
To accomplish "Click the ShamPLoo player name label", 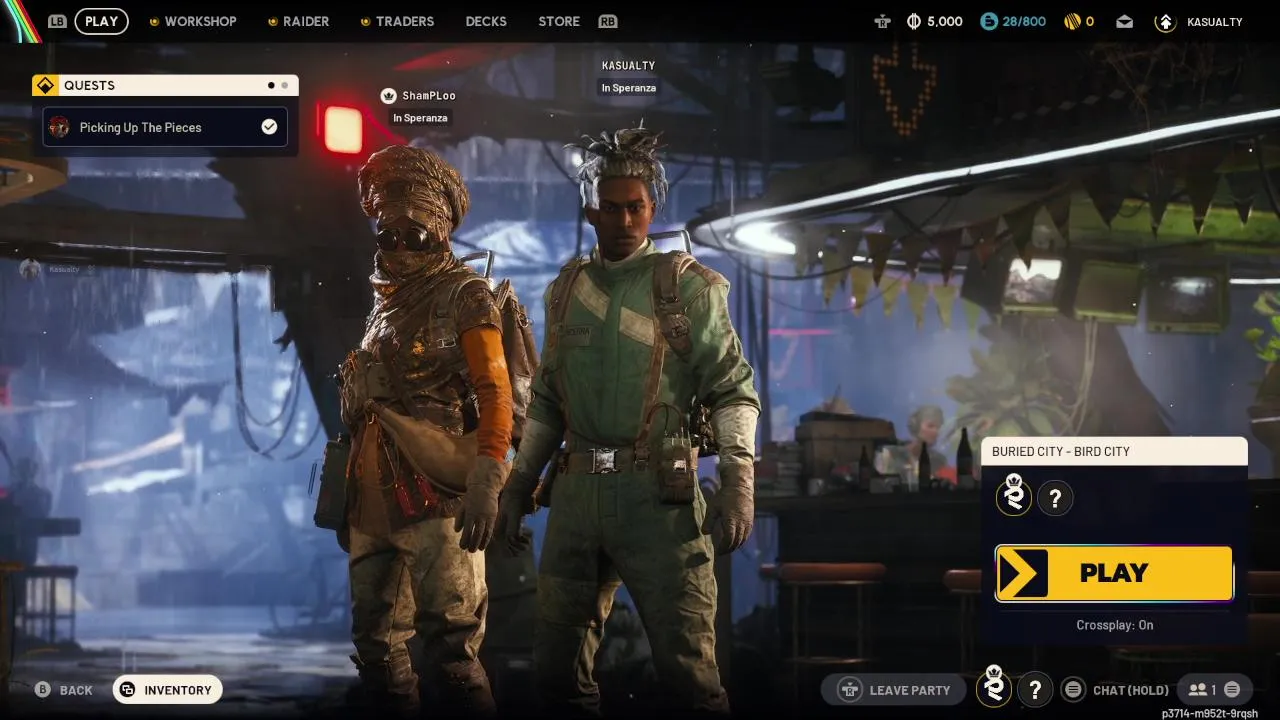I will (x=429, y=96).
